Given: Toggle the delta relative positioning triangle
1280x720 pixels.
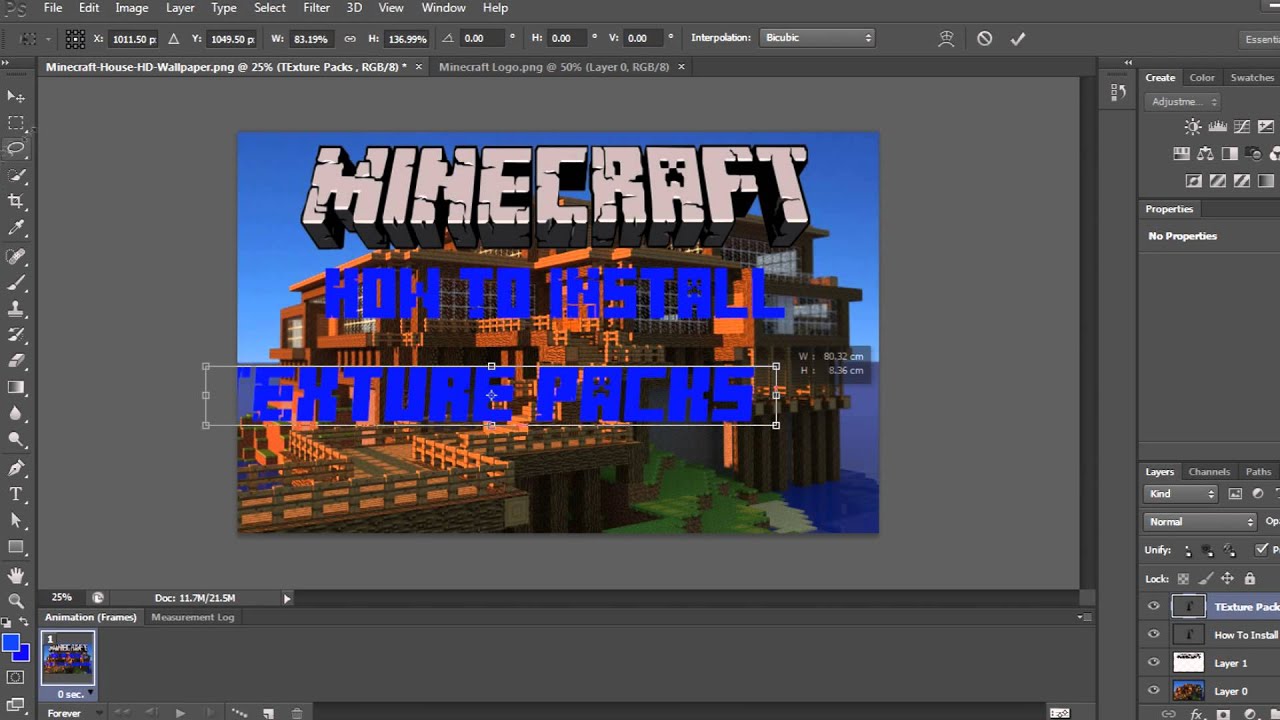Looking at the screenshot, I should point(174,38).
